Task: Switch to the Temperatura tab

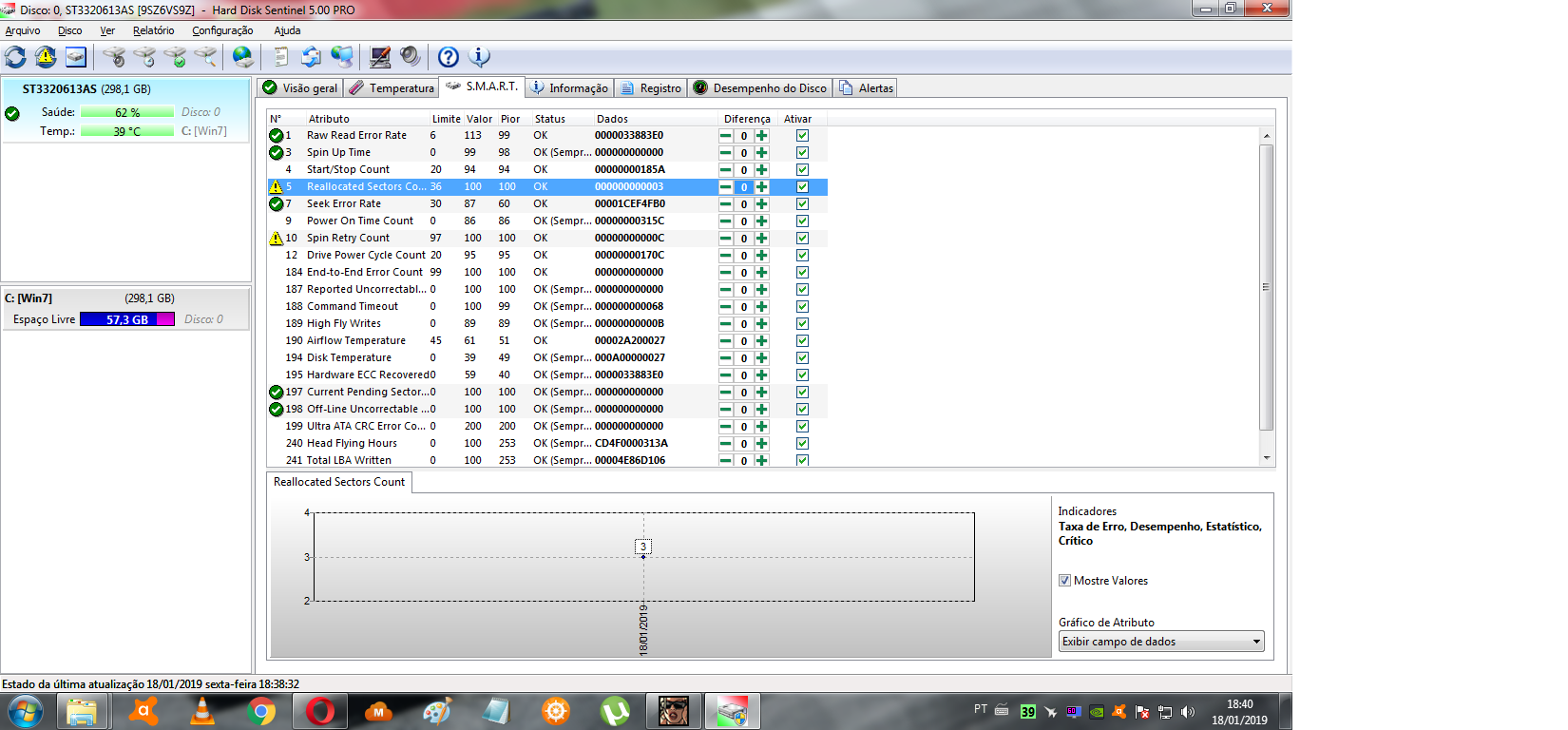Action: click(392, 88)
